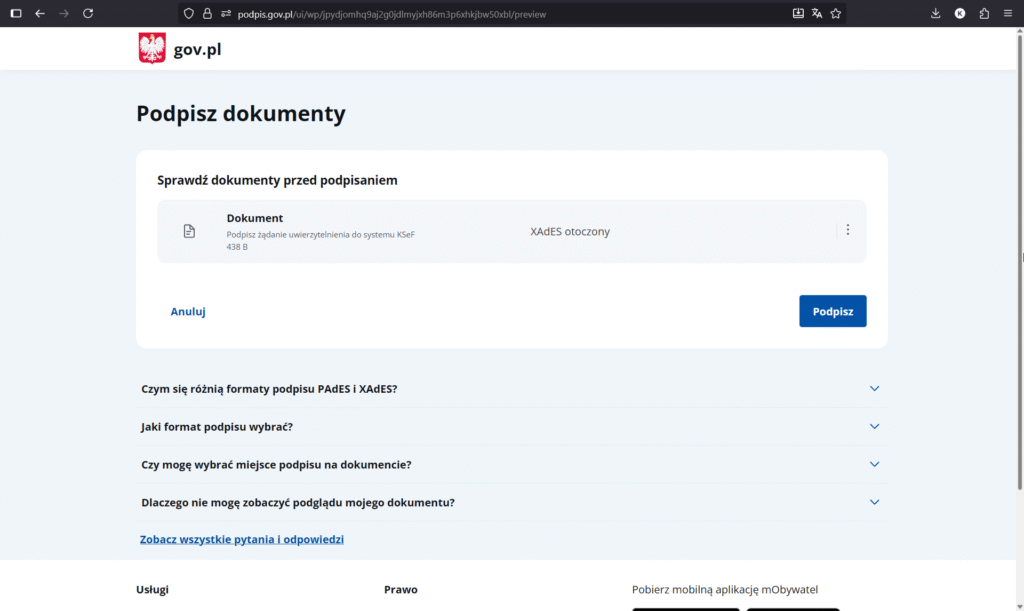Image resolution: width=1024 pixels, height=611 pixels.
Task: Expand the PAdES and XAdES formats question
Action: click(x=874, y=388)
